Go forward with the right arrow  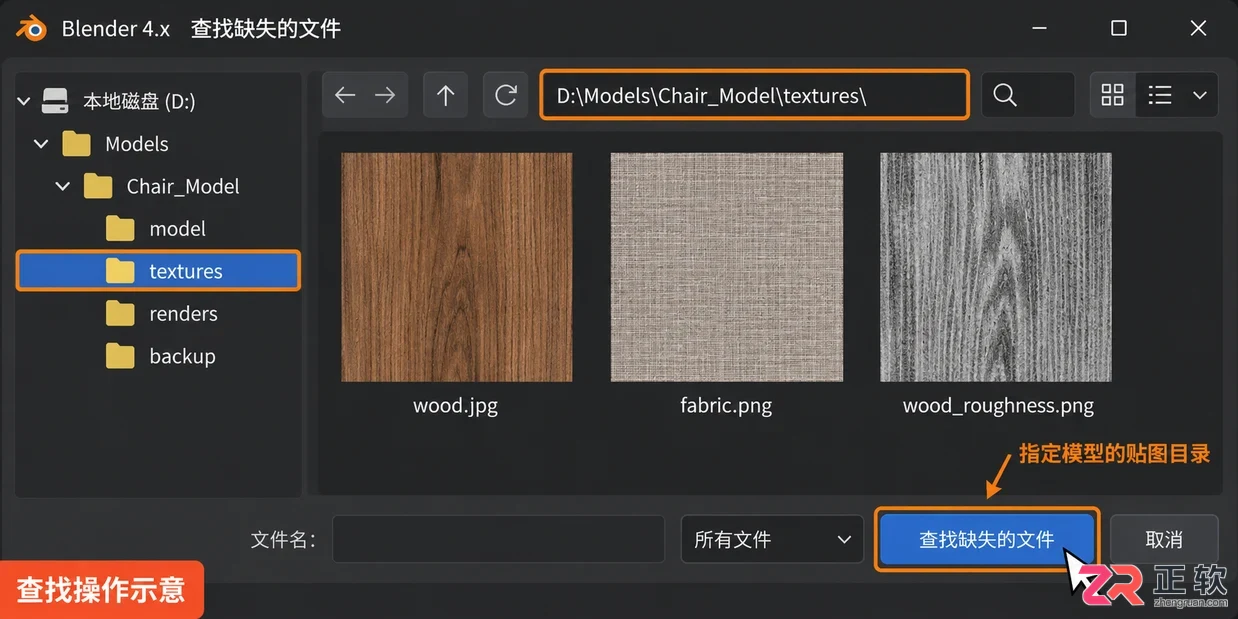click(x=385, y=95)
